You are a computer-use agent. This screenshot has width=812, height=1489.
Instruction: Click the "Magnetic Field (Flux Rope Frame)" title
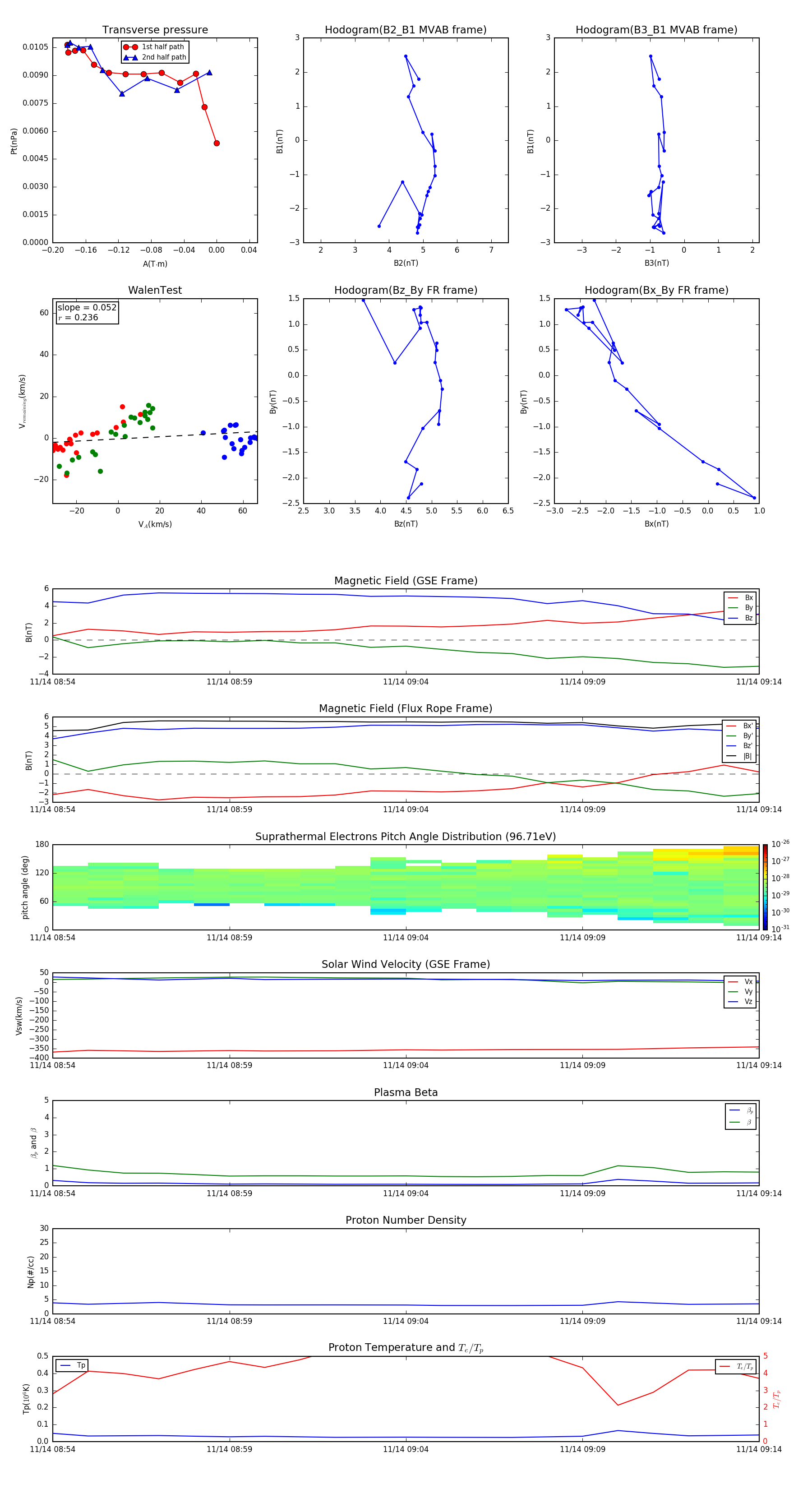click(406, 709)
